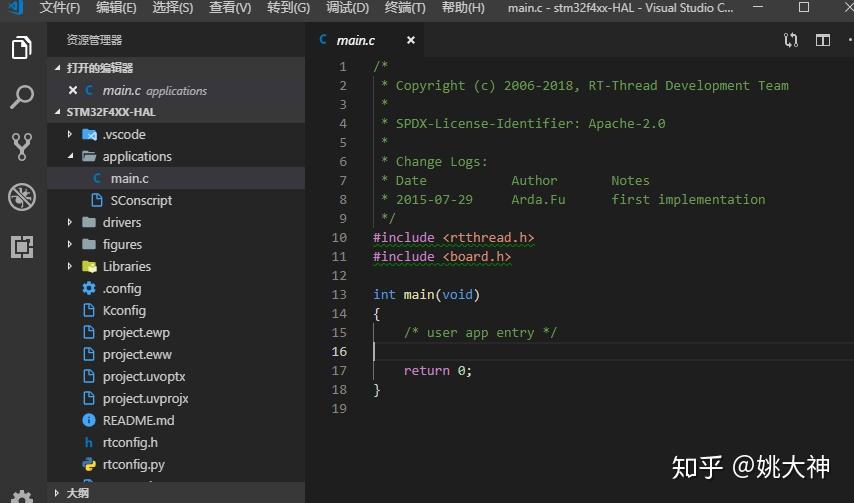This screenshot has width=854, height=503.
Task: Expand the figures folder arrow
Action: coord(70,244)
